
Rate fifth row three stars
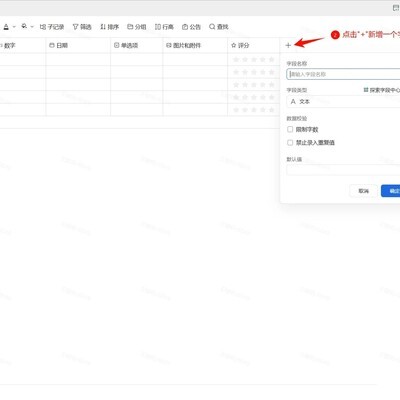pos(254,110)
